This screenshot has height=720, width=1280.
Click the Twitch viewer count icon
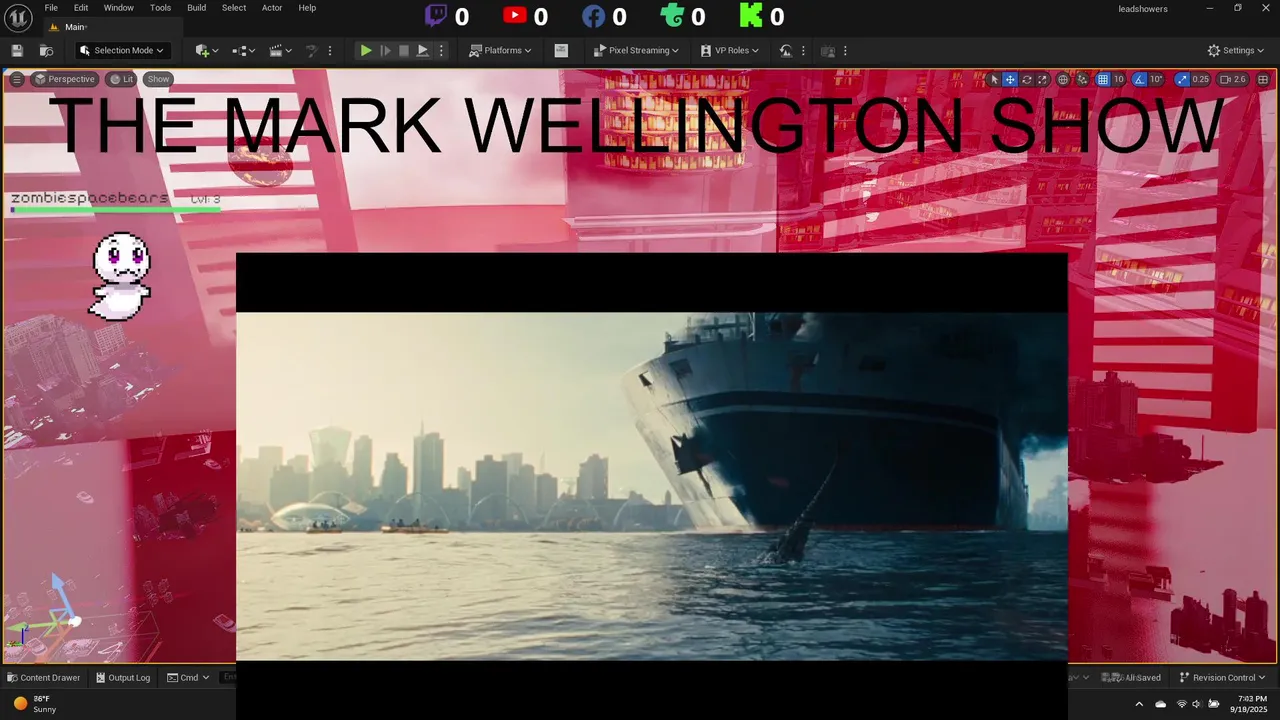pyautogui.click(x=436, y=15)
